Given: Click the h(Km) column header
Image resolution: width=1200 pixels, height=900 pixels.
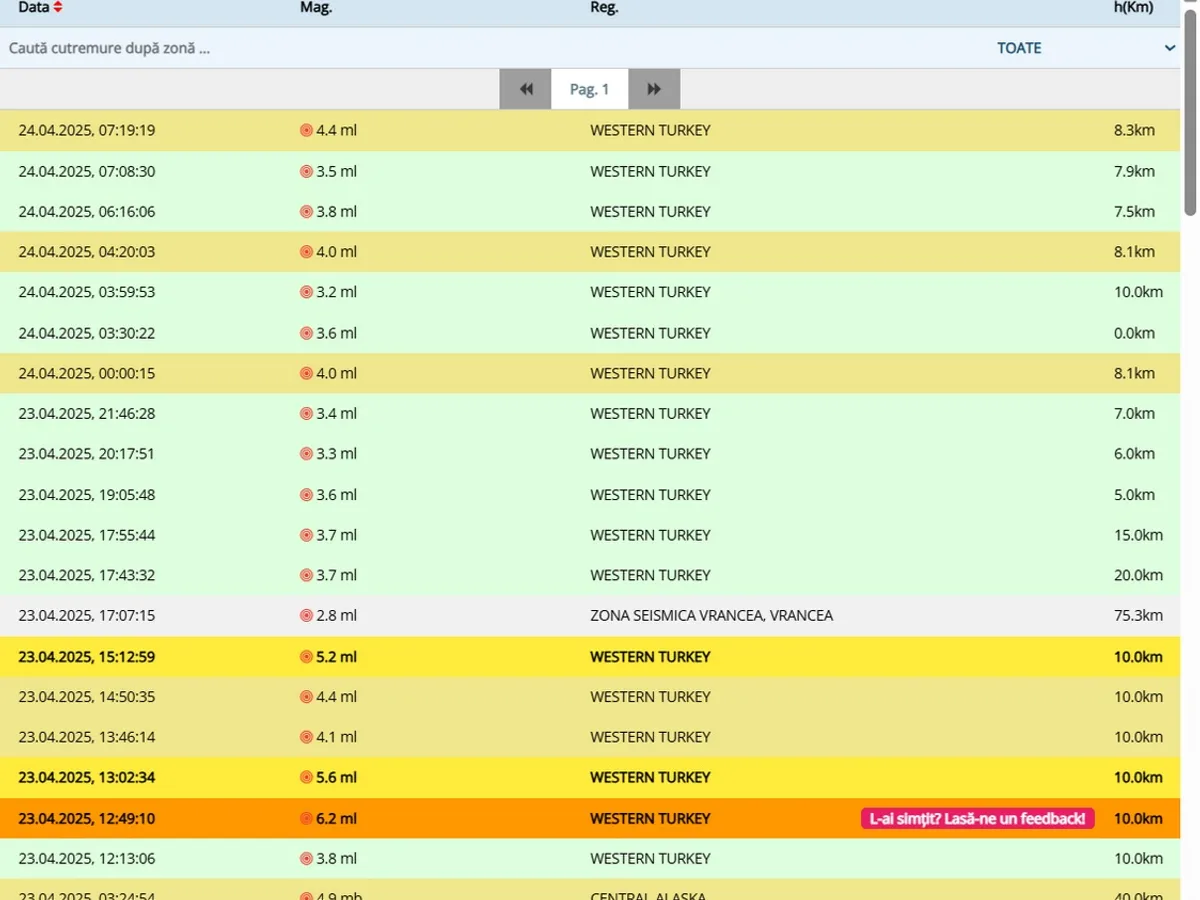Looking at the screenshot, I should tap(1134, 8).
